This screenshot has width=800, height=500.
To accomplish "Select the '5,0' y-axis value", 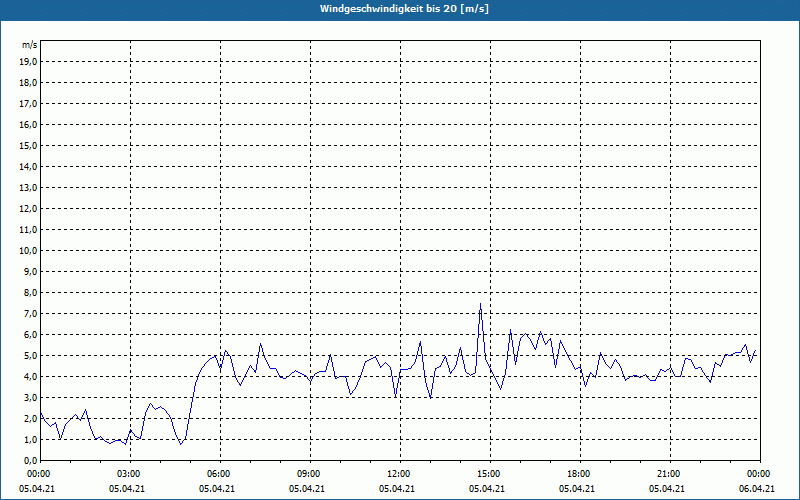I will coord(30,356).
